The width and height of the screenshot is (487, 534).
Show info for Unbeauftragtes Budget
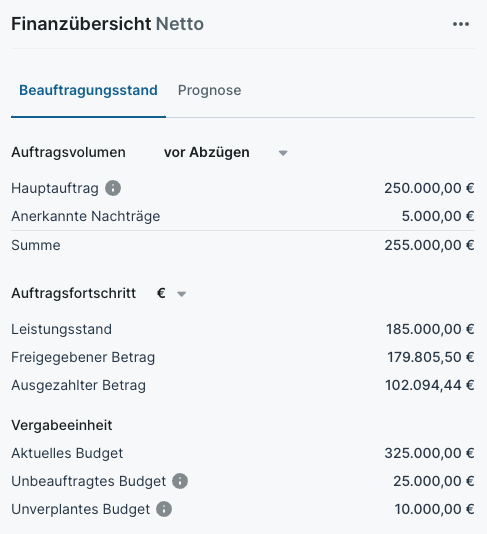pos(180,481)
